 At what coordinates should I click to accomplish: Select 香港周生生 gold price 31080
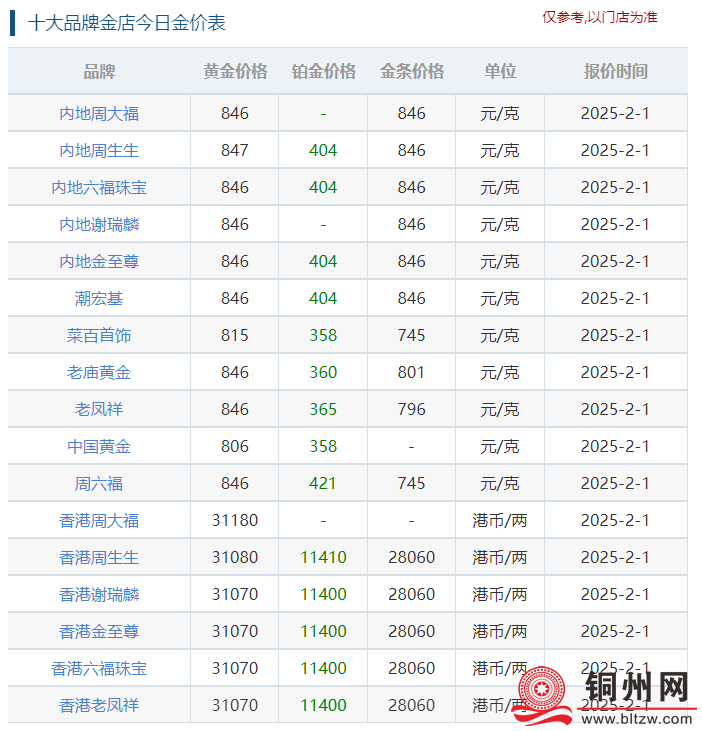[x=235, y=557]
